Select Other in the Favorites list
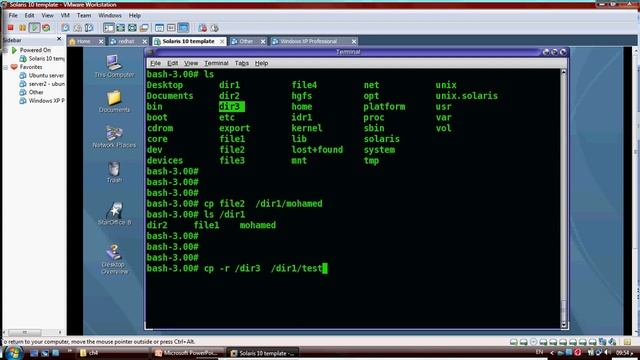Viewport: 640px width, 360px height. pos(31,92)
